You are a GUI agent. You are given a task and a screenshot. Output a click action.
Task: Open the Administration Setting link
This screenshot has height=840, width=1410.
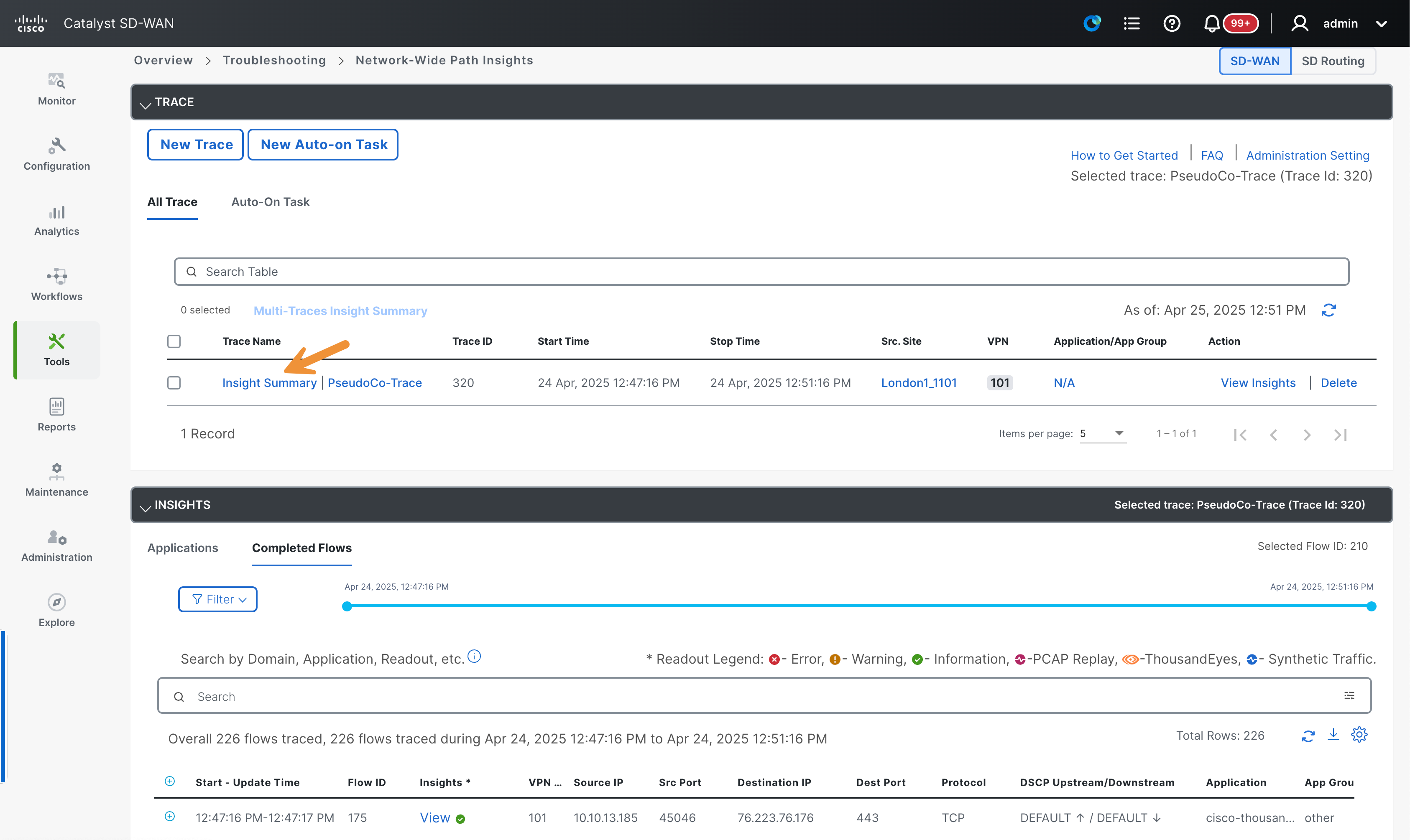click(x=1308, y=155)
